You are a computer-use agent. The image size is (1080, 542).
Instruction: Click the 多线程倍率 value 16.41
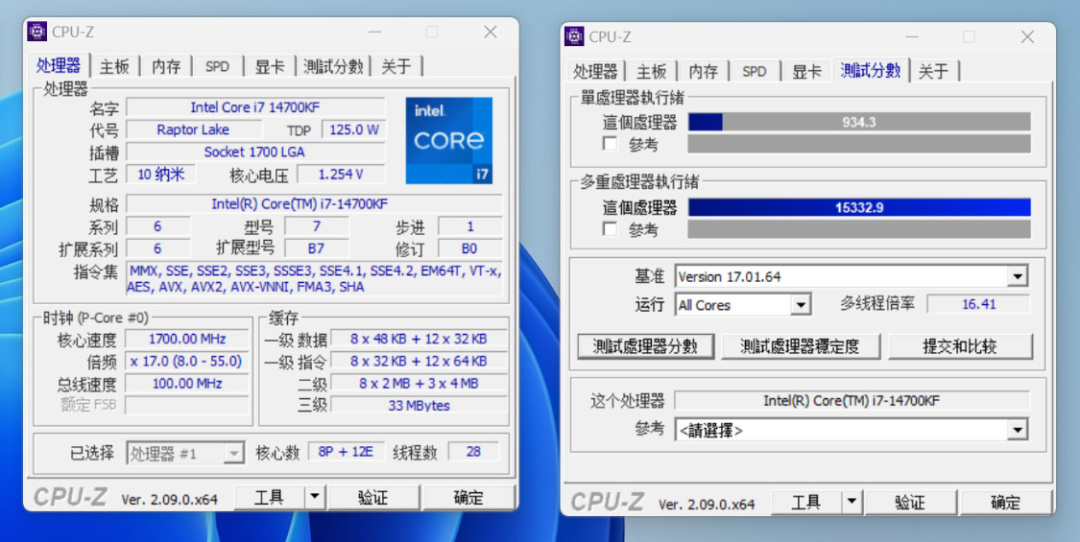[x=979, y=304]
